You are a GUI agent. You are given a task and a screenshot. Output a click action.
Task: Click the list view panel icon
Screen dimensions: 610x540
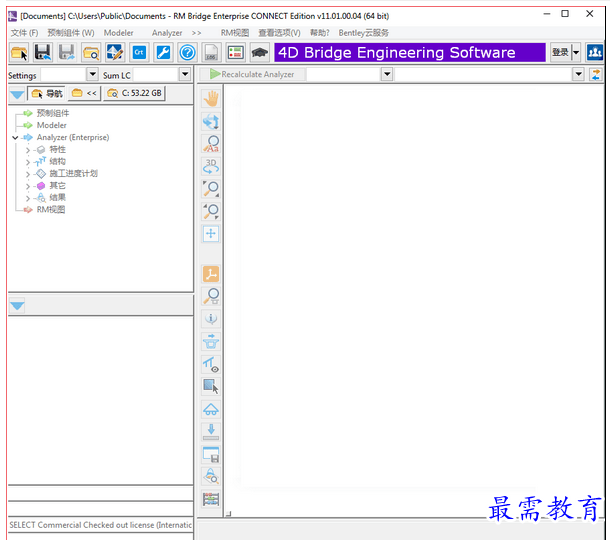click(x=235, y=53)
